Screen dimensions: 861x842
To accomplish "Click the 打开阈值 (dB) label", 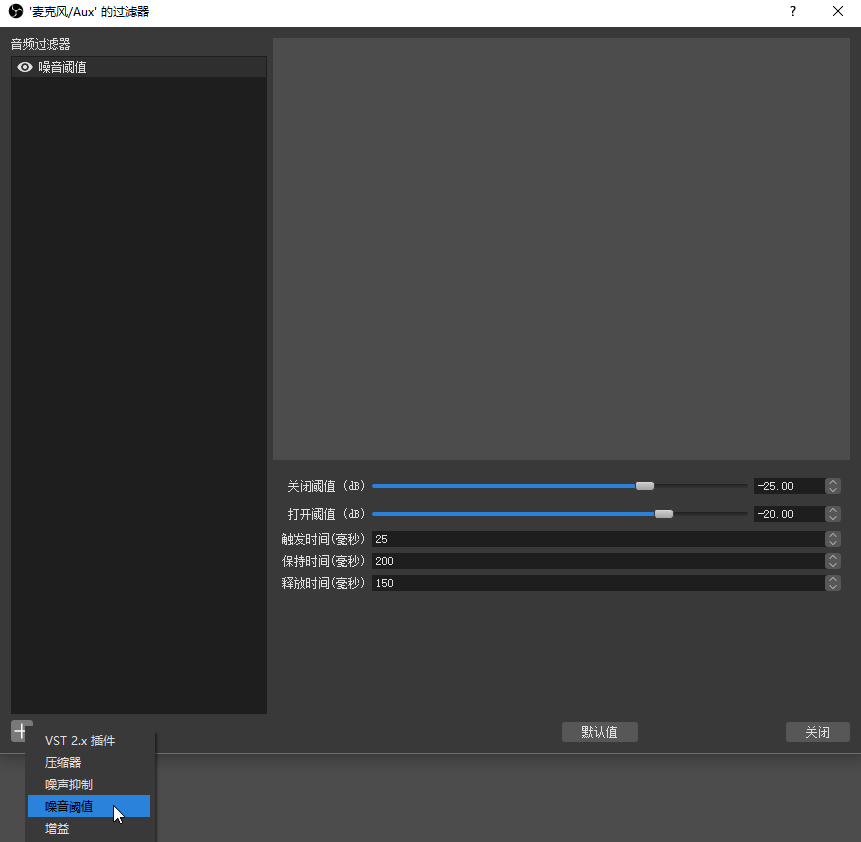I will point(326,514).
